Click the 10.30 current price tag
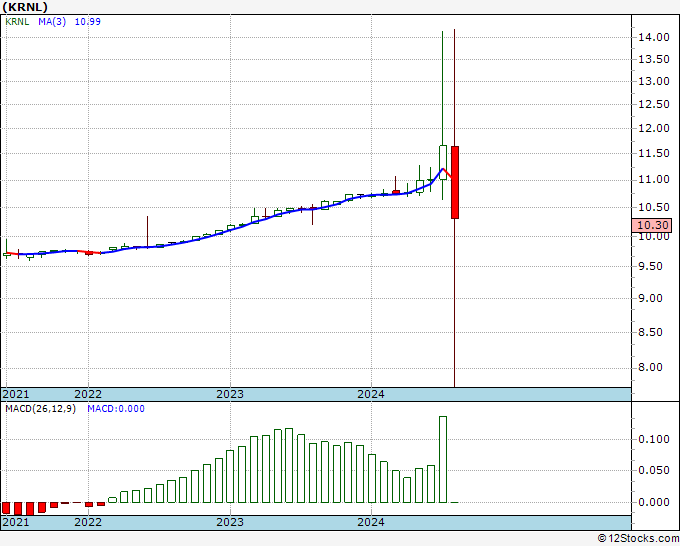The height and width of the screenshot is (546, 680). pyautogui.click(x=653, y=225)
